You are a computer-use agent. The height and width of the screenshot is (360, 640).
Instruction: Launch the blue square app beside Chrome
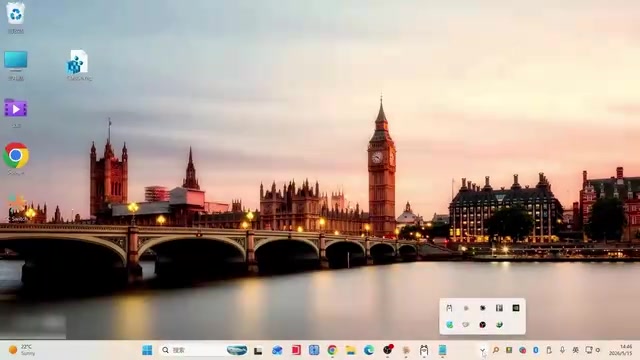[314, 350]
